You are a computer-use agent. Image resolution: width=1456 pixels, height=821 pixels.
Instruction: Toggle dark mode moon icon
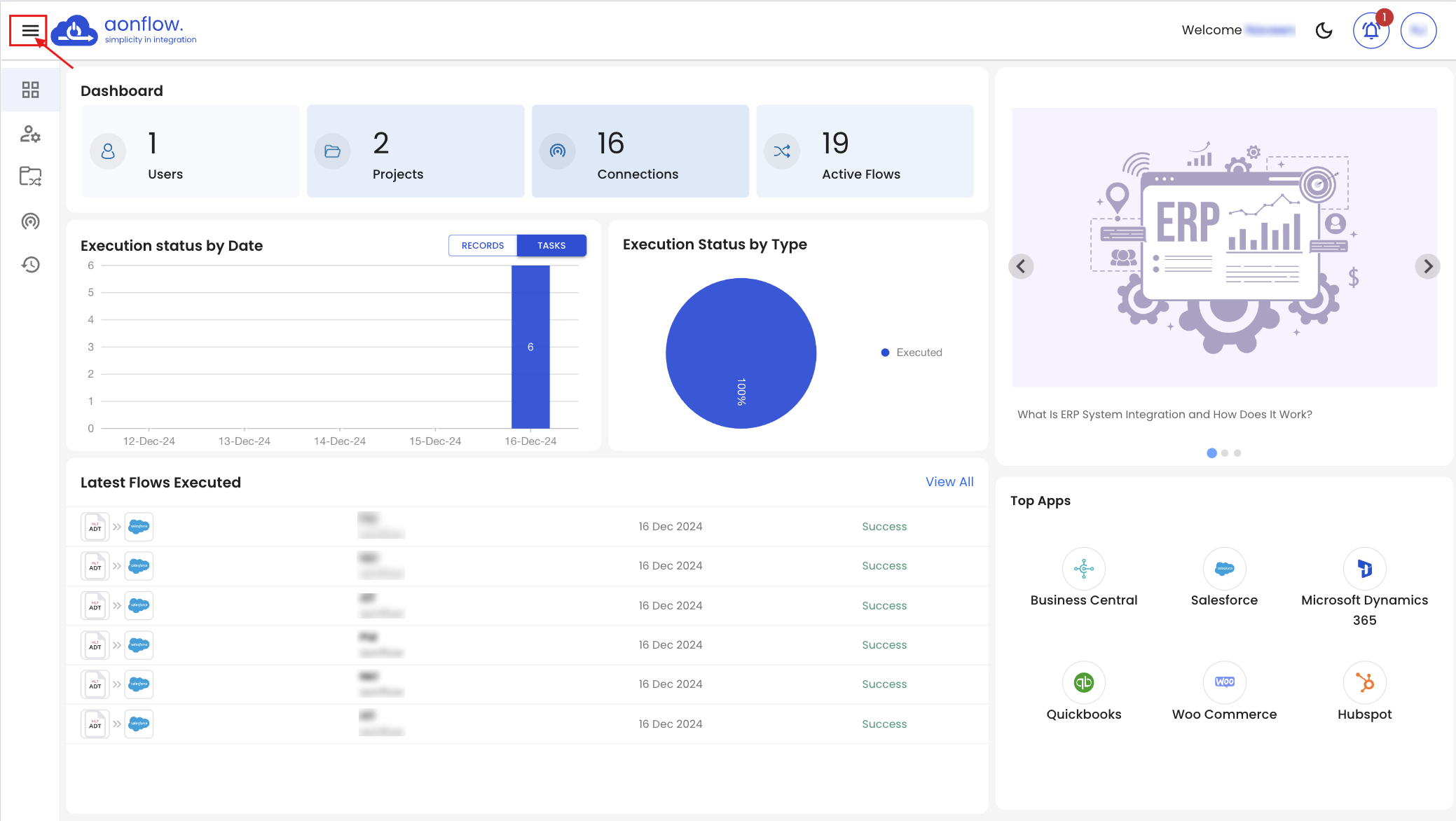1324,31
